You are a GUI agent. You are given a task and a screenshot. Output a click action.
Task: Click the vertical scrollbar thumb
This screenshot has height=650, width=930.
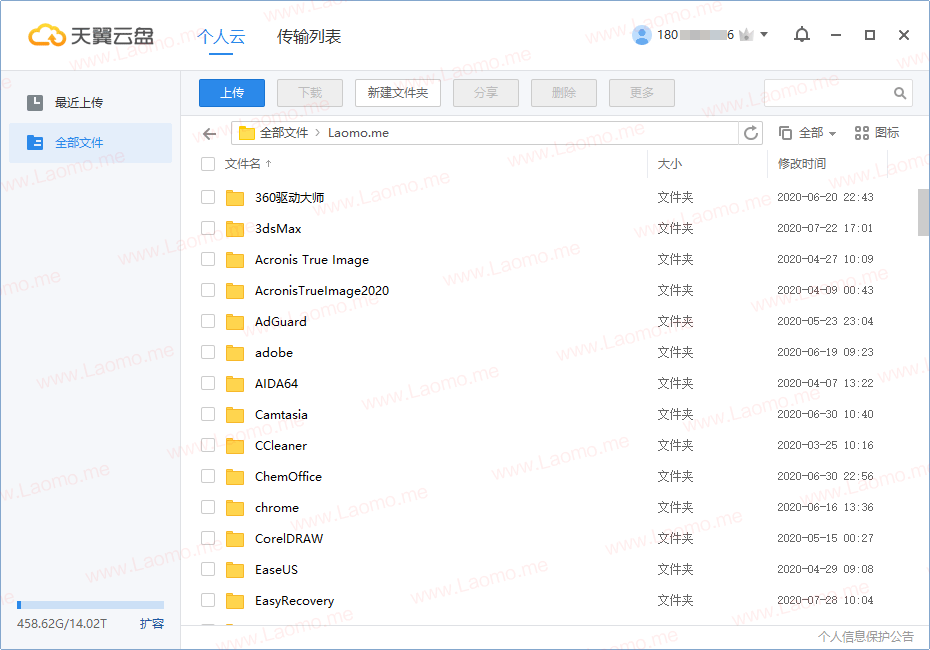(x=923, y=212)
